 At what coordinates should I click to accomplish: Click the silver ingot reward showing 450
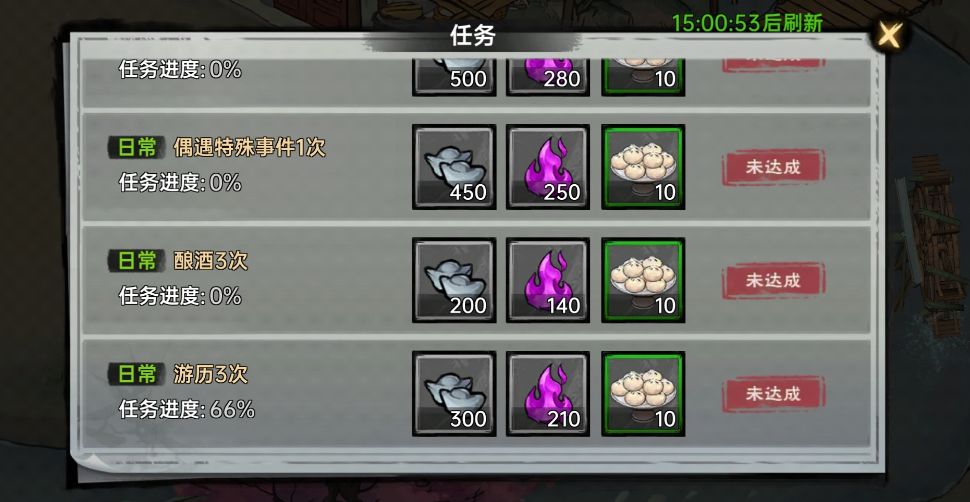(454, 167)
